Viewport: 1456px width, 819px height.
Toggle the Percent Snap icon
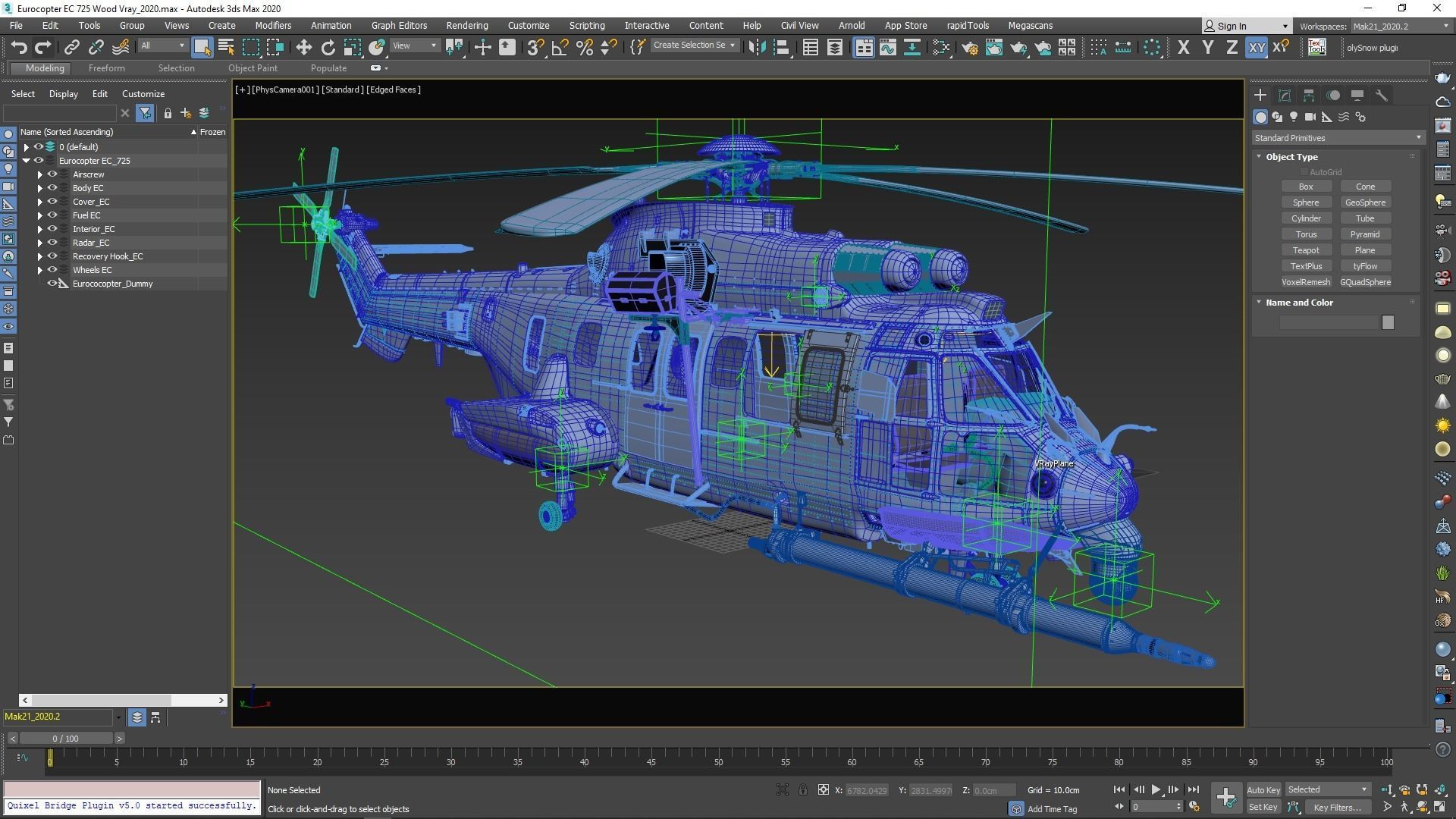584,48
